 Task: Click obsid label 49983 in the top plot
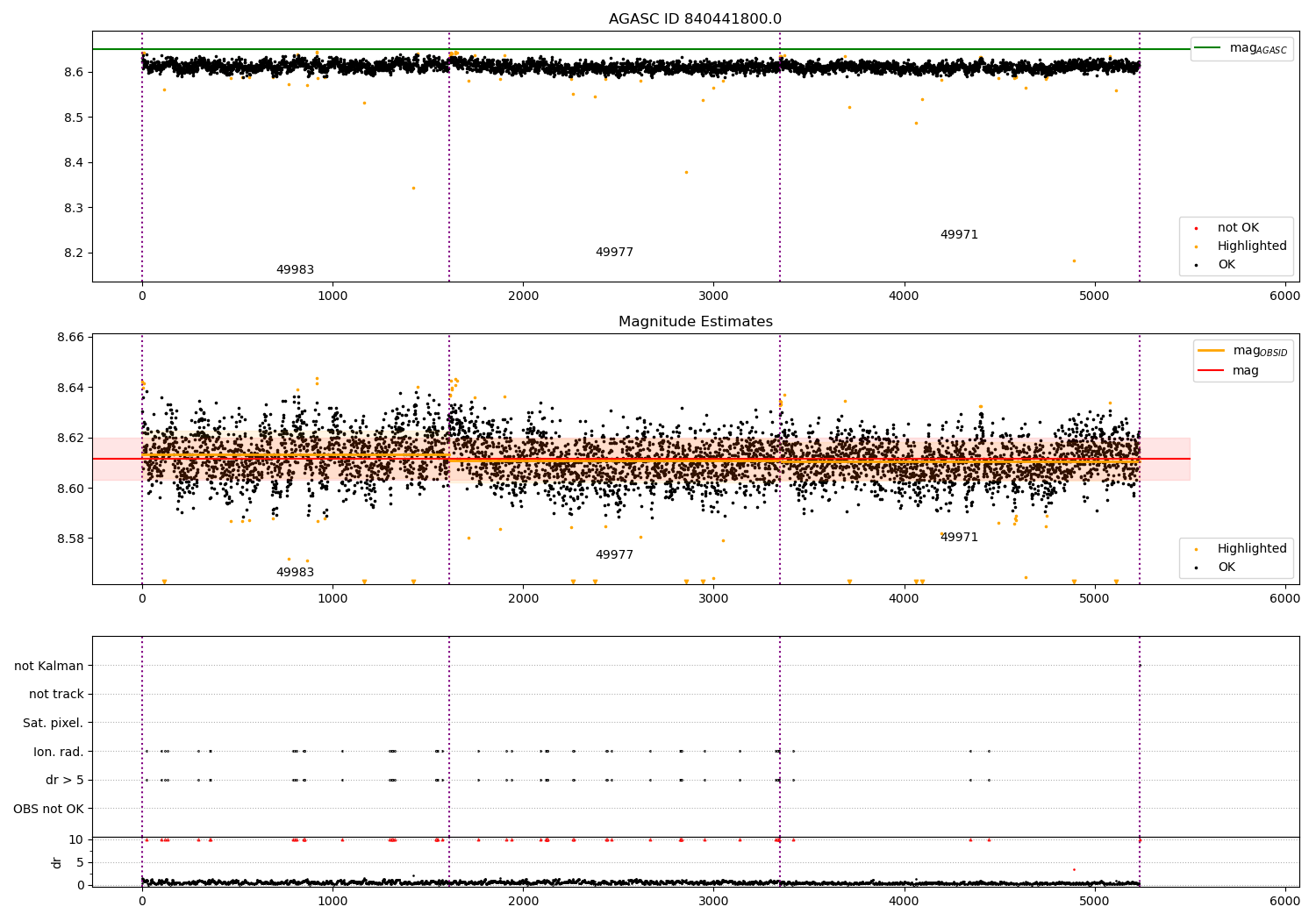tap(295, 270)
